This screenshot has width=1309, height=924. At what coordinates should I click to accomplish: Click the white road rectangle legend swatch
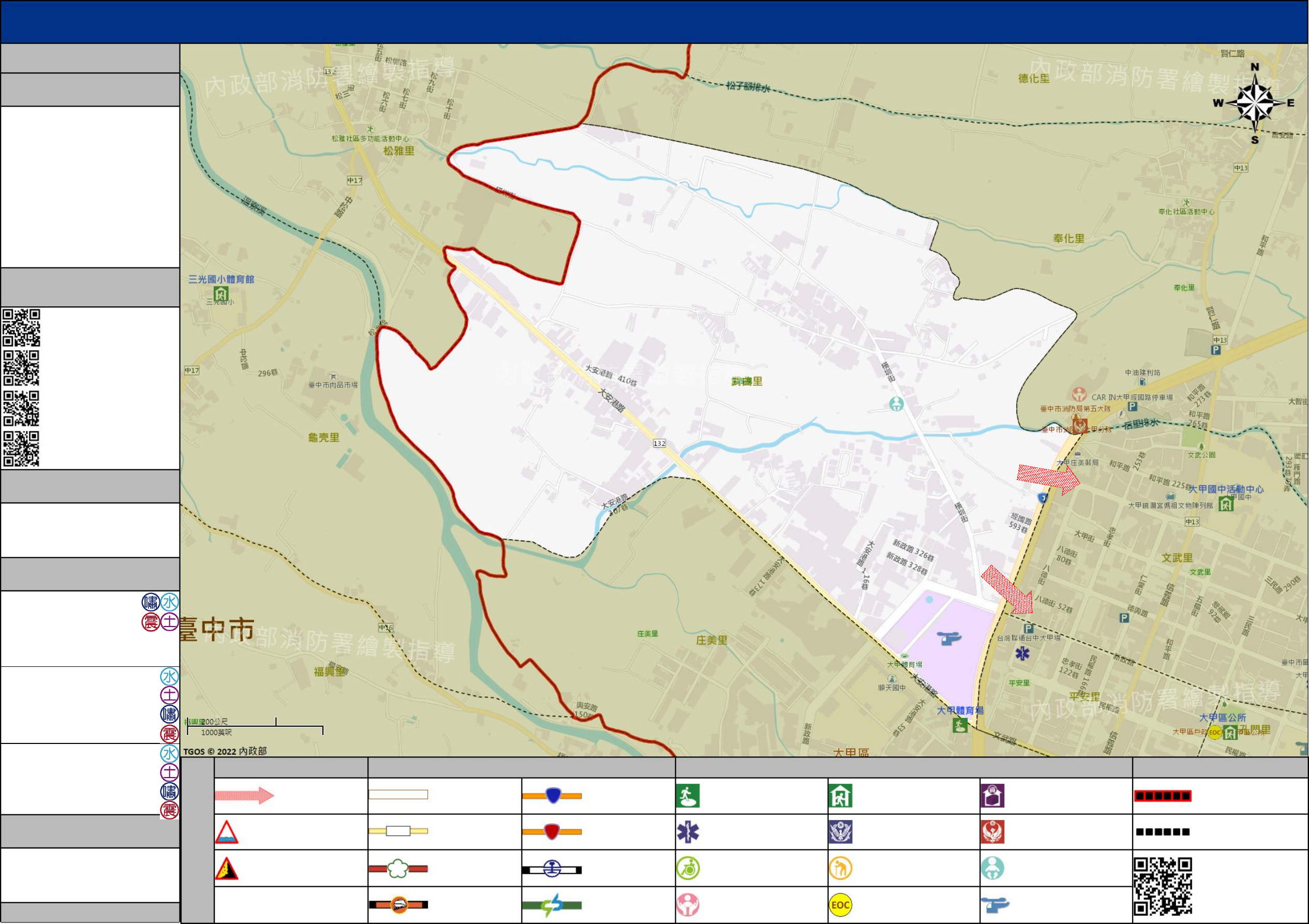(398, 795)
